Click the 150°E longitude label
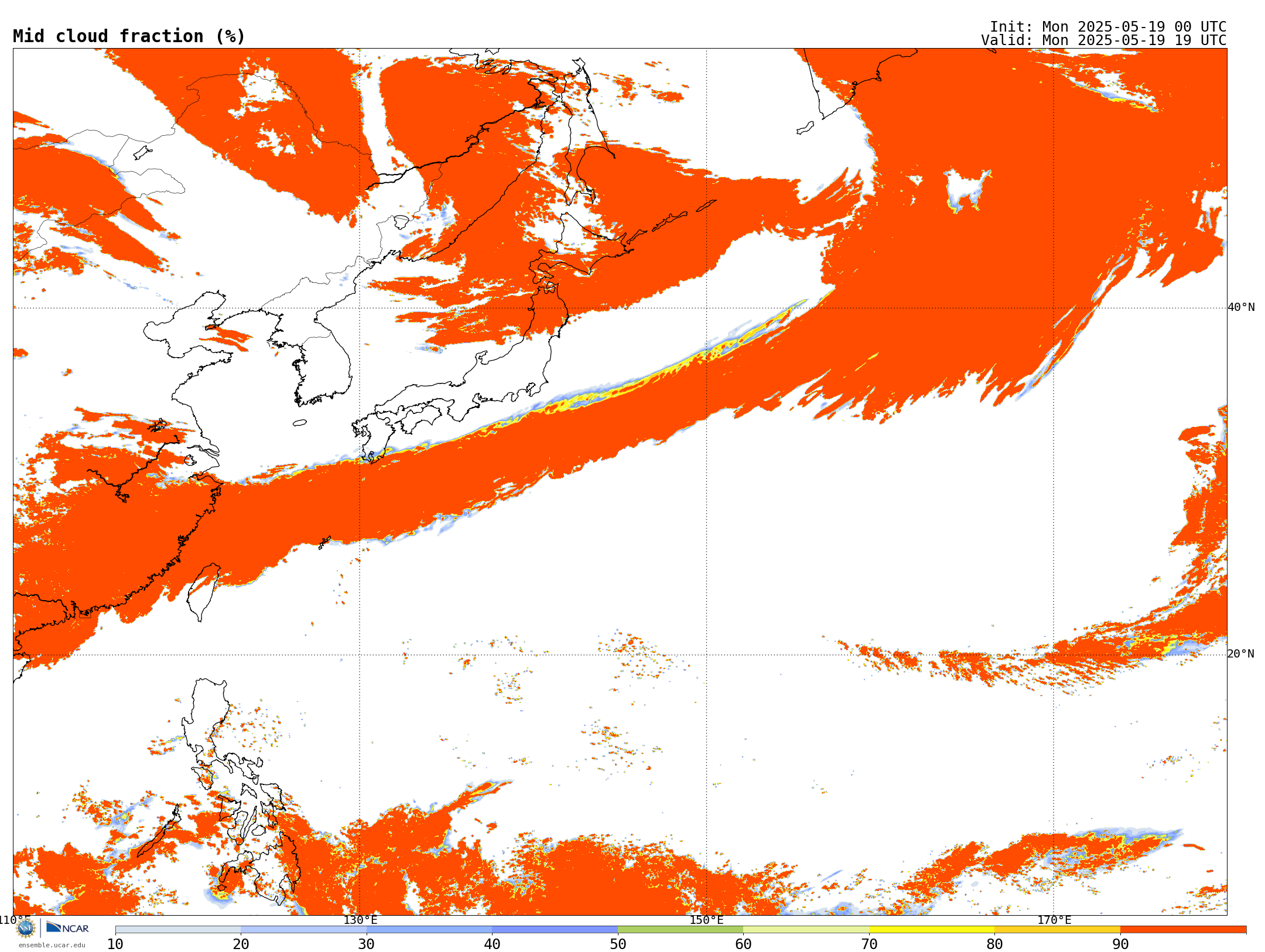 (x=706, y=920)
